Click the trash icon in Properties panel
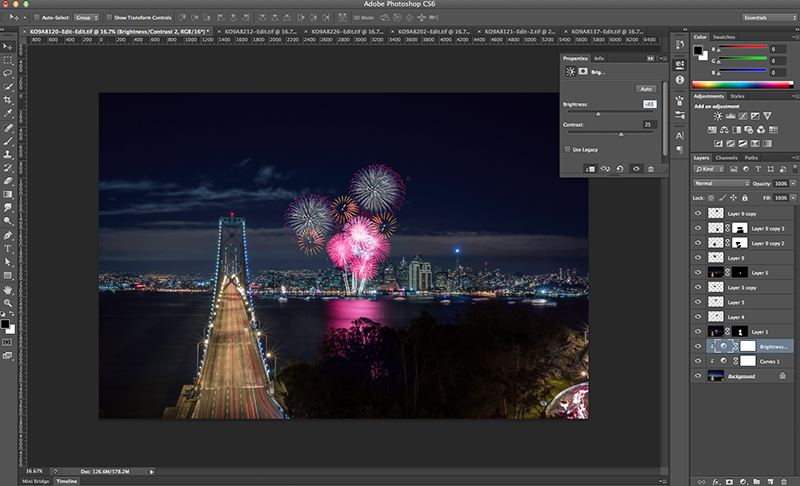This screenshot has height=486, width=800. tap(650, 169)
